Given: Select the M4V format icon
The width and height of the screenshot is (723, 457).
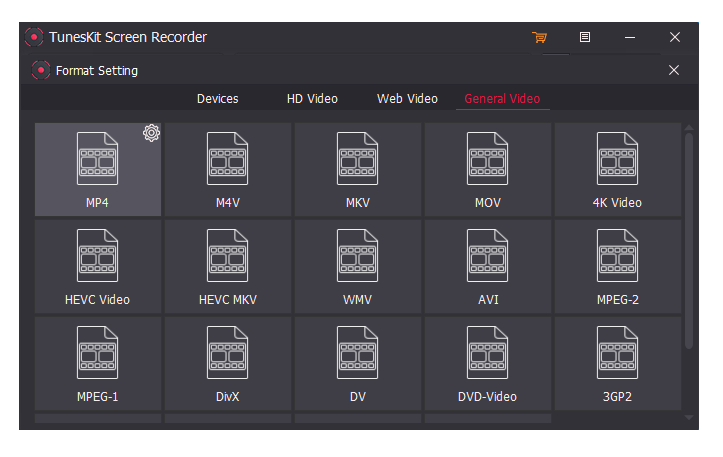Looking at the screenshot, I should click(227, 159).
